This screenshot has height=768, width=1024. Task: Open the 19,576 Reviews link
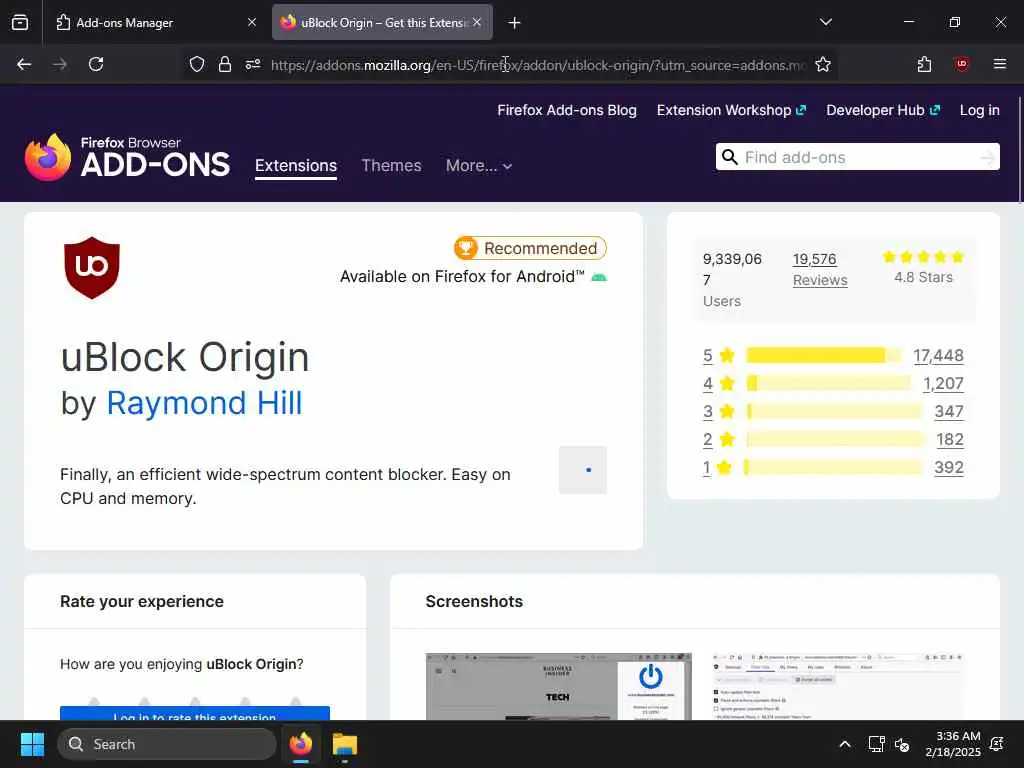click(x=820, y=270)
